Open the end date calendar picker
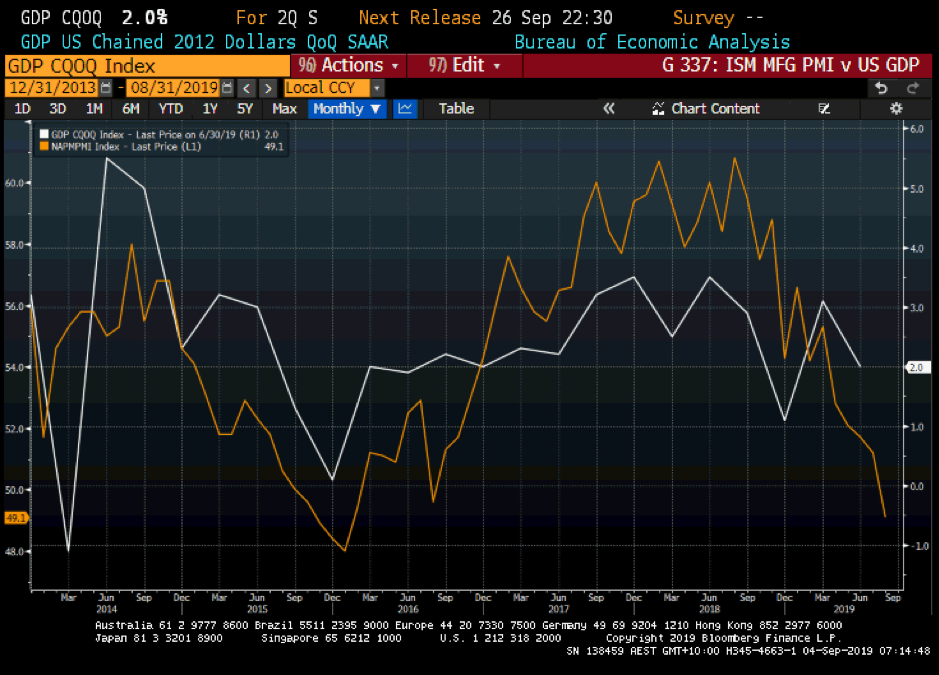Screen dimensions: 939x675 click(228, 87)
